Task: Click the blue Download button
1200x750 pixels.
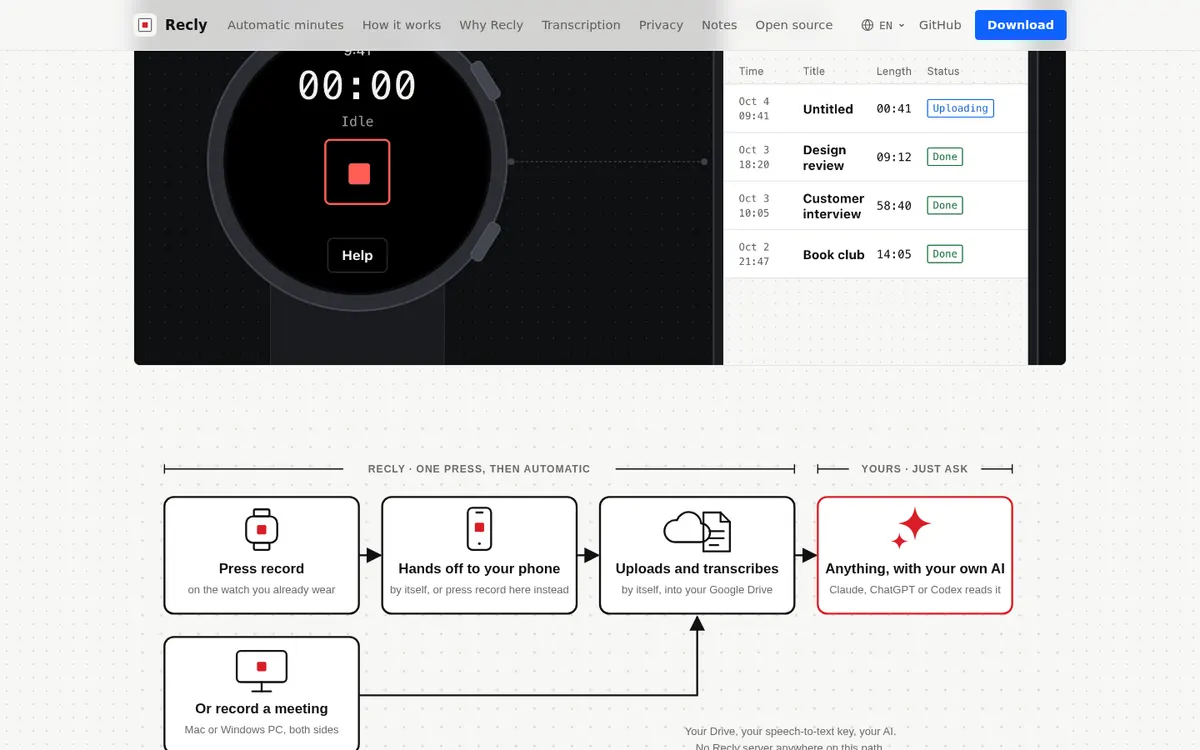Action: pyautogui.click(x=1020, y=25)
